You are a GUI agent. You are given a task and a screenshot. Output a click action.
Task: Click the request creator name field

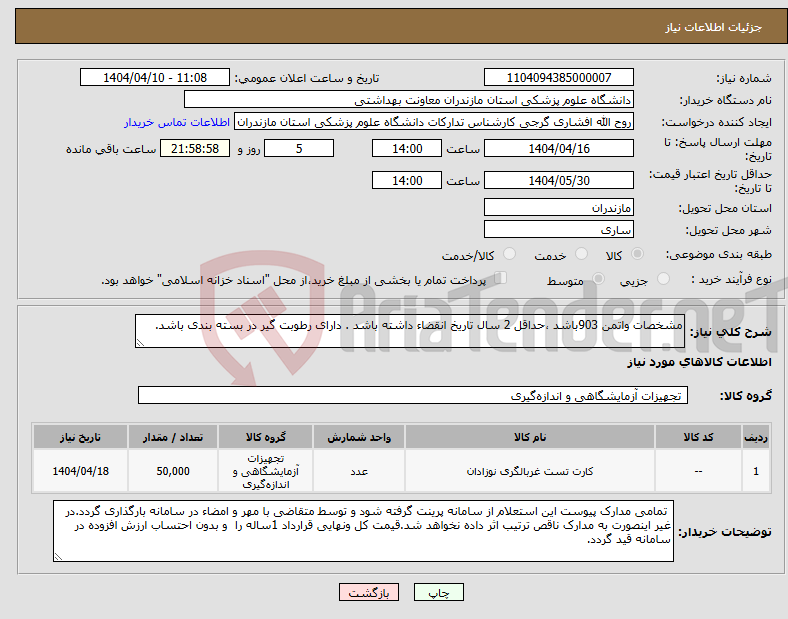(x=434, y=122)
